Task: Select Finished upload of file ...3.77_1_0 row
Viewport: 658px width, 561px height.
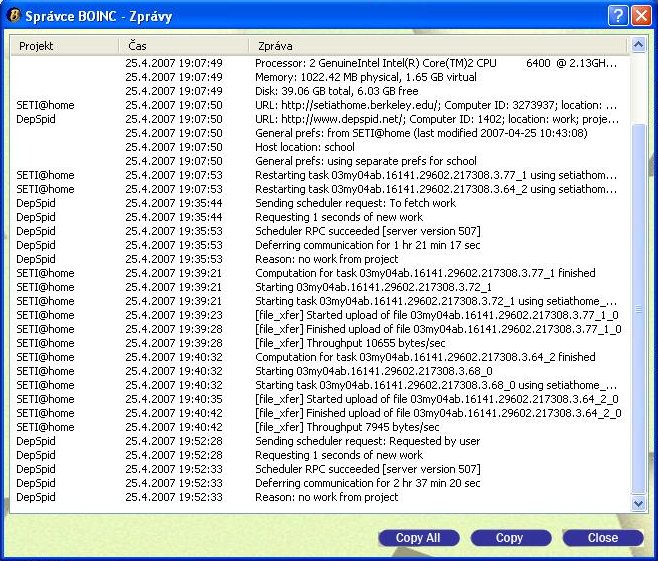Action: tap(319, 329)
